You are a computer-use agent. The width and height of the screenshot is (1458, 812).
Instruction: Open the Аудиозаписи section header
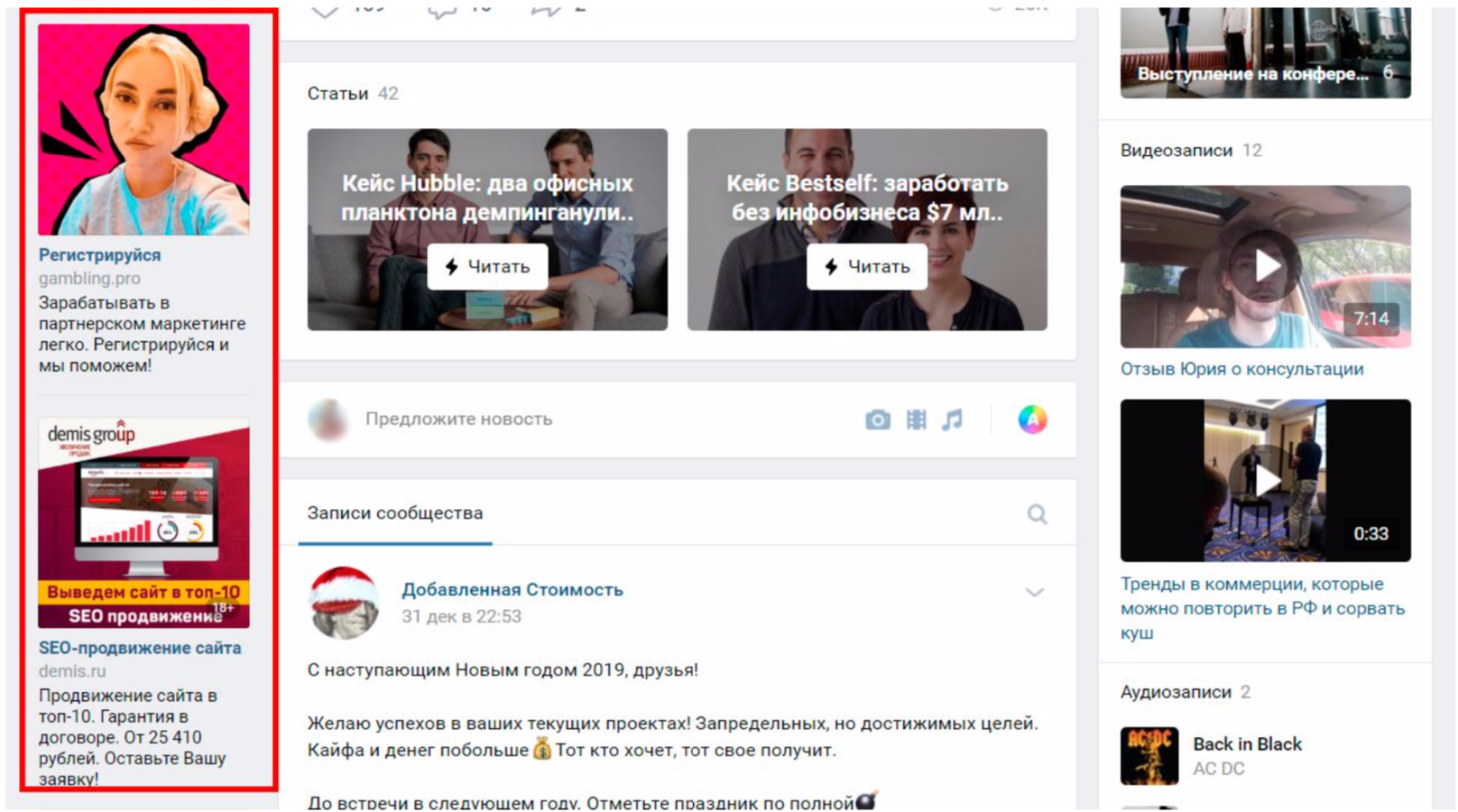[x=1175, y=692]
